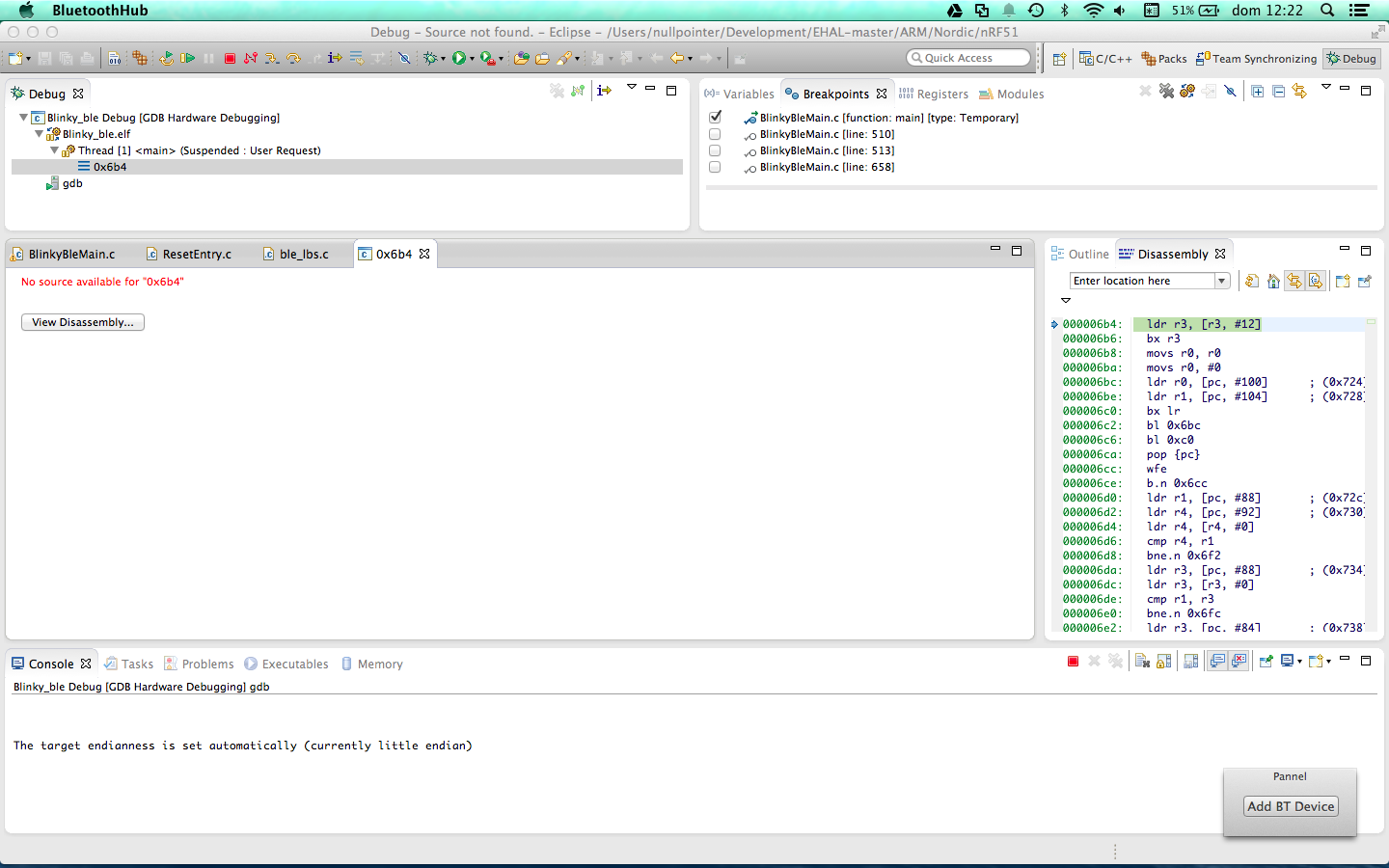Switch to the Memory tab
The height and width of the screenshot is (868, 1389).
372,664
